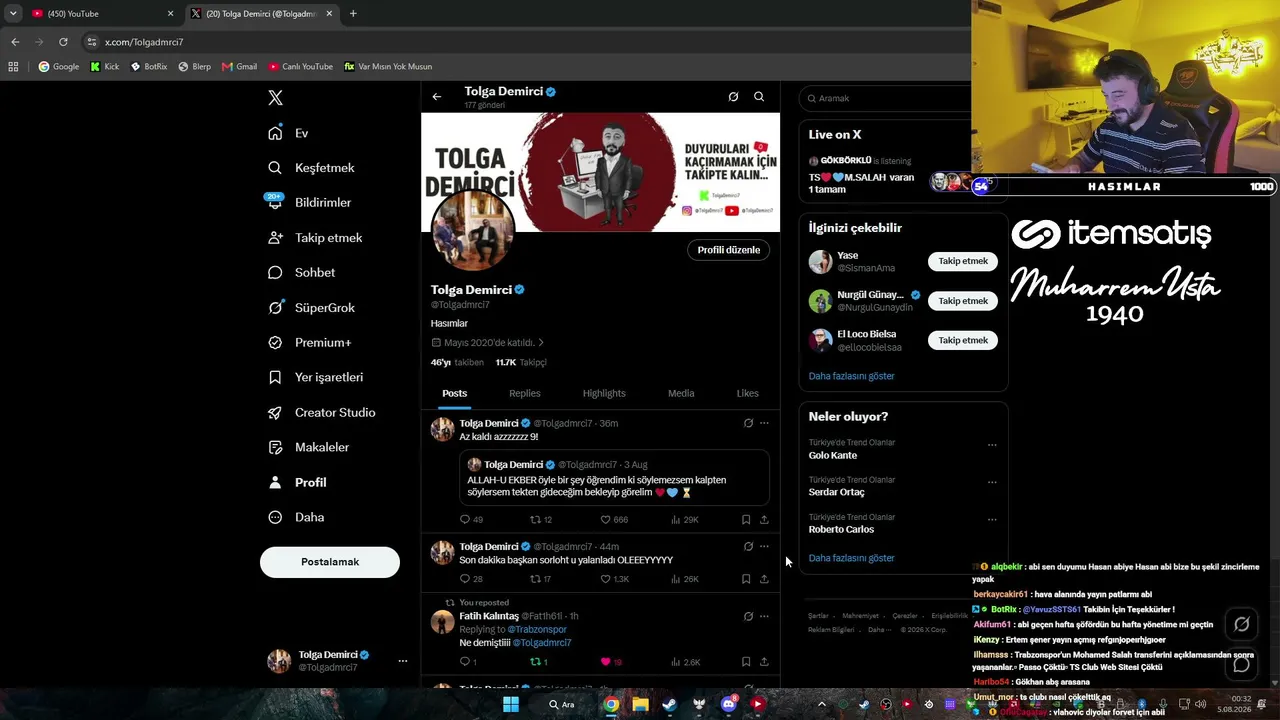Screen dimensions: 1280x720
Task: Open the quoted ALLAH-U EKBER post
Action: 614,476
